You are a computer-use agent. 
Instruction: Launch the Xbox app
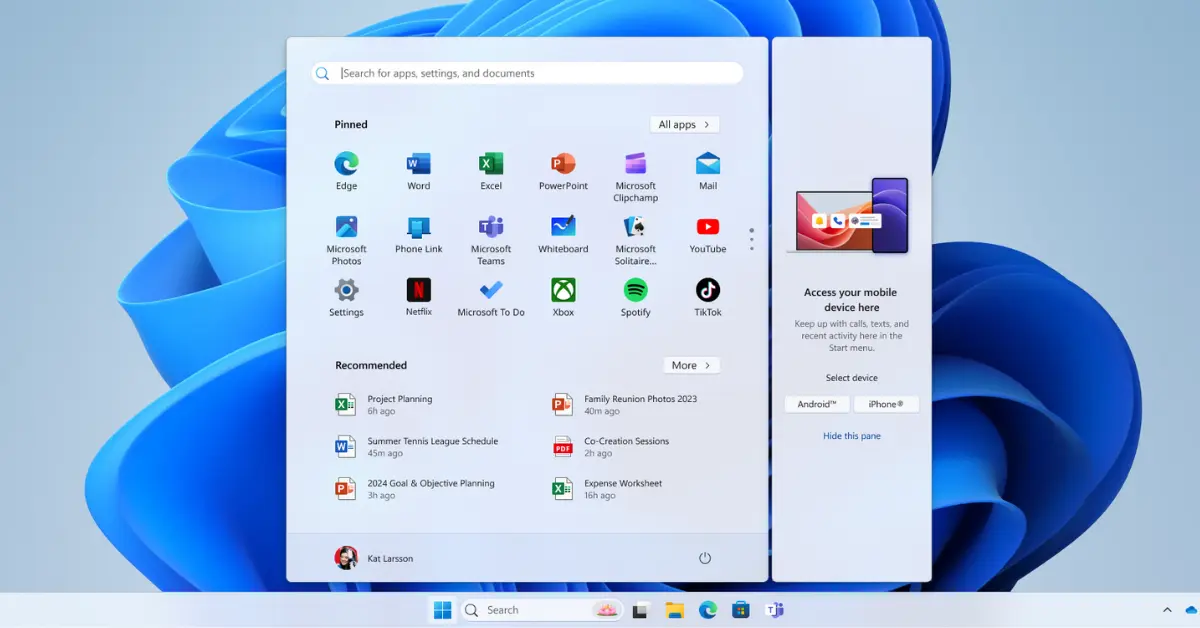point(563,291)
